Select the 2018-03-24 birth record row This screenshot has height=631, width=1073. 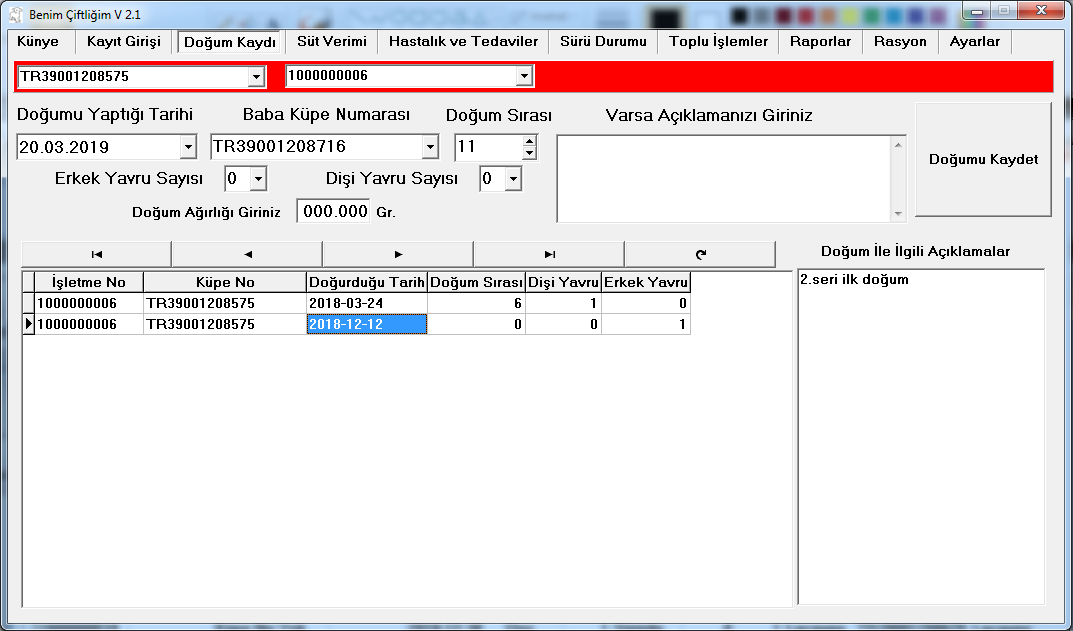[x=366, y=303]
